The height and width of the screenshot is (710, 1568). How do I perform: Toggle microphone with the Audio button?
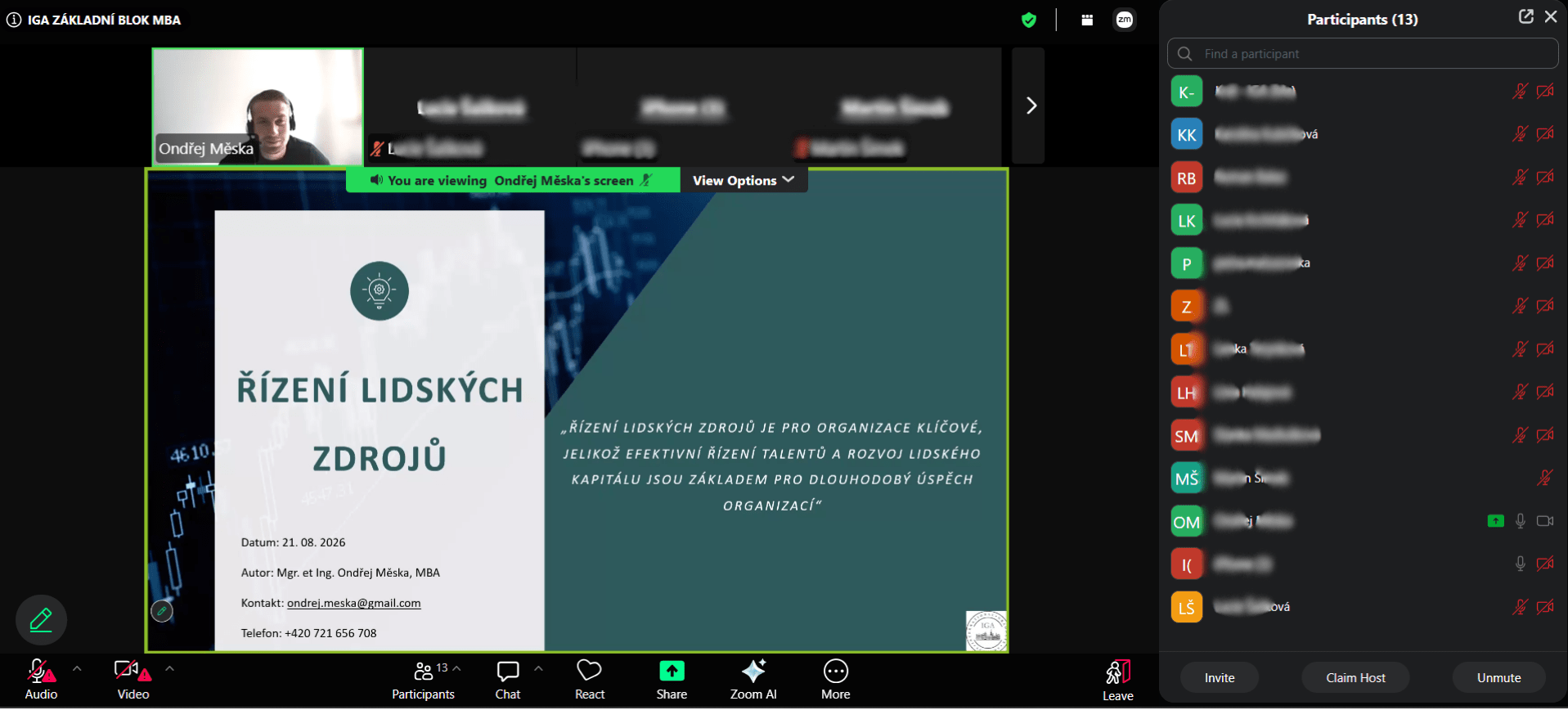tap(41, 680)
